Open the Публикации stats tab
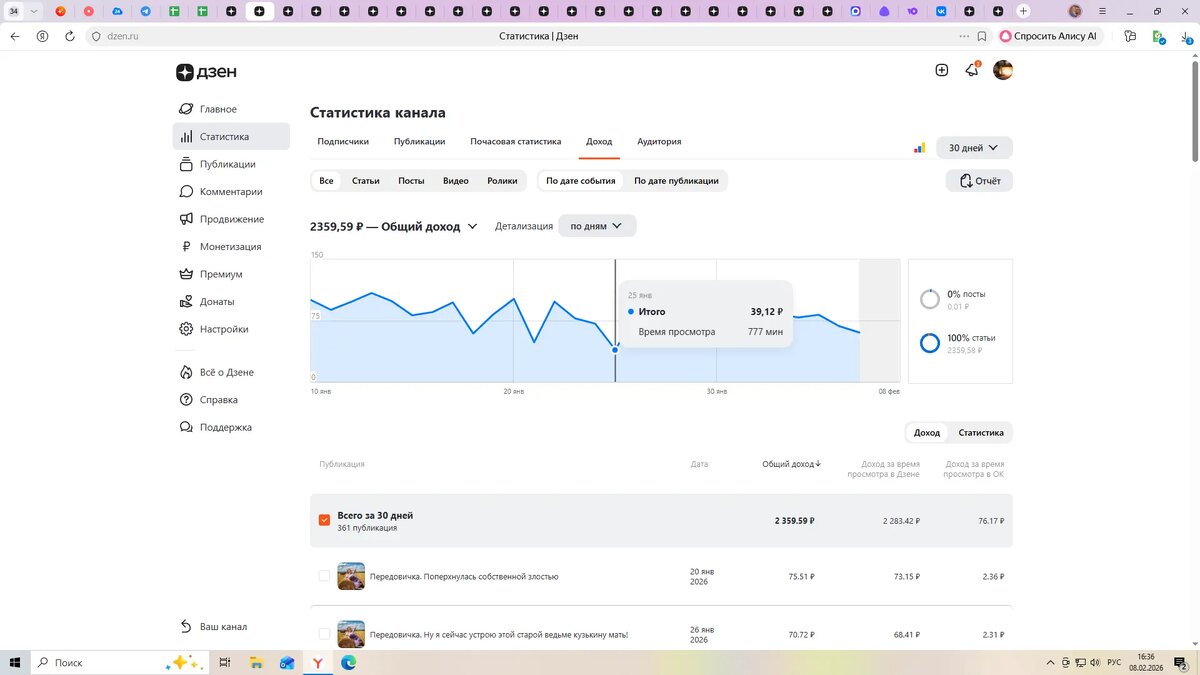The width and height of the screenshot is (1200, 675). coord(419,142)
